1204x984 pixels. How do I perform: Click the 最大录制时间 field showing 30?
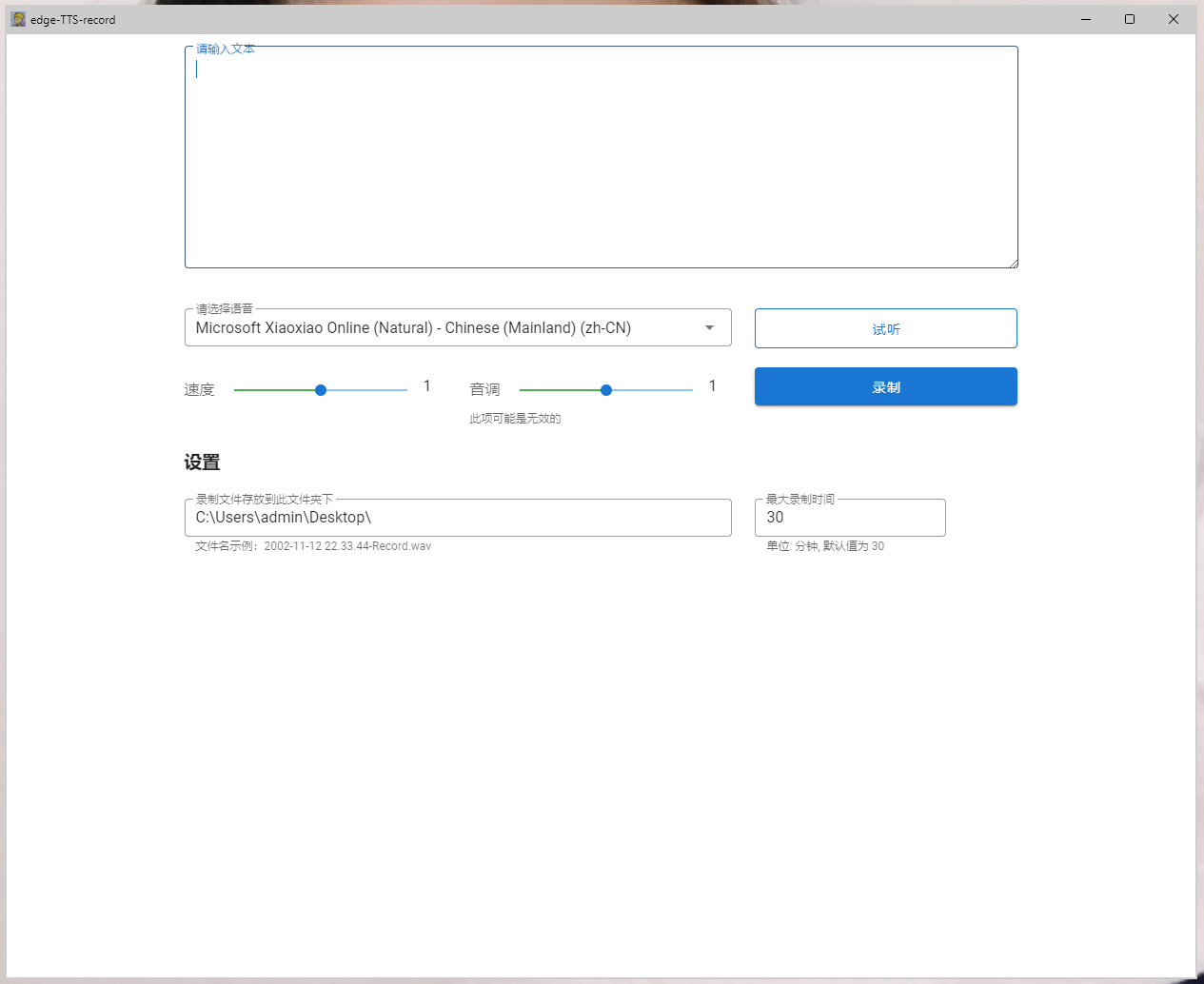849,518
